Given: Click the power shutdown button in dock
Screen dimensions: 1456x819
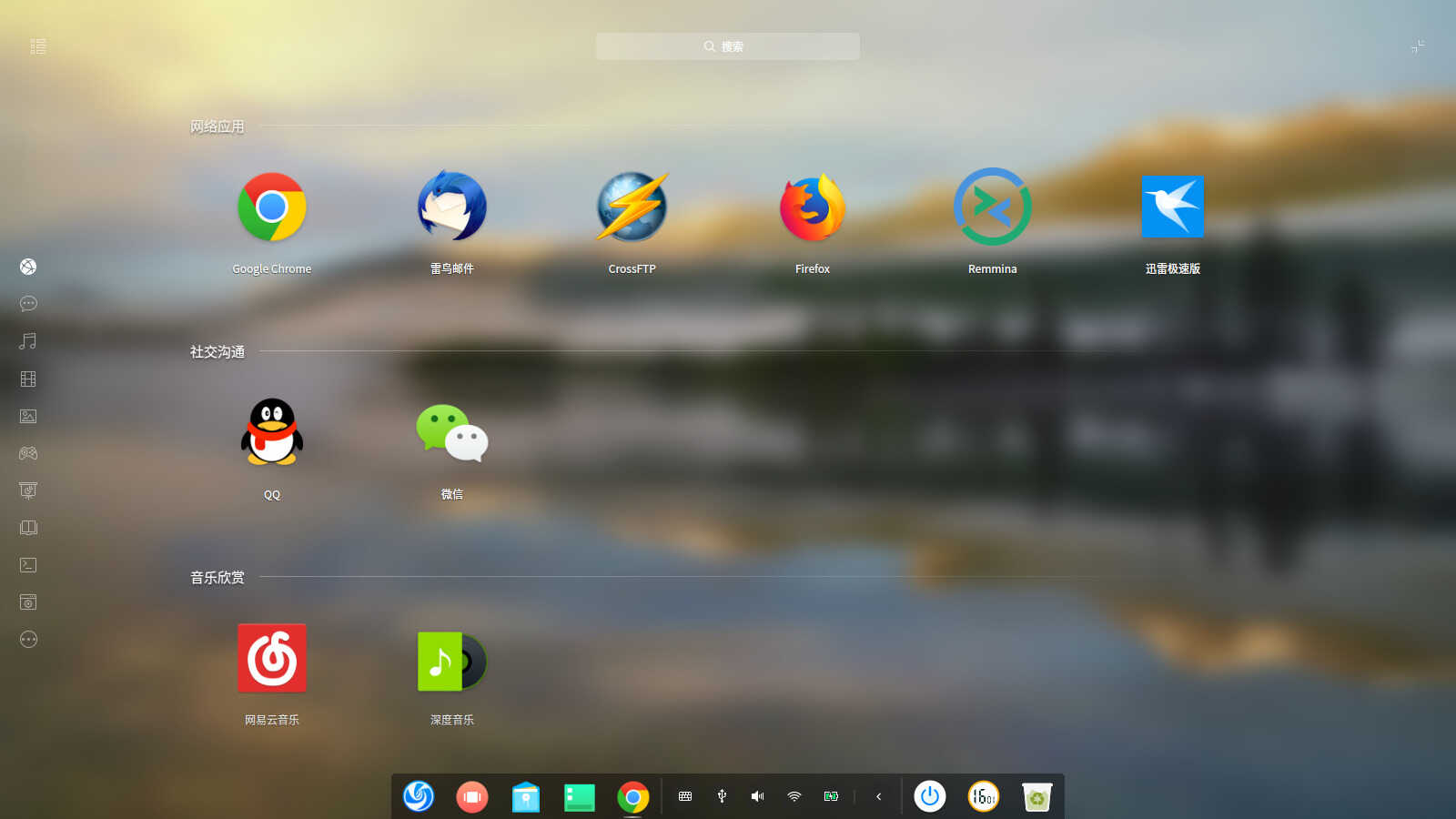Looking at the screenshot, I should click(930, 796).
